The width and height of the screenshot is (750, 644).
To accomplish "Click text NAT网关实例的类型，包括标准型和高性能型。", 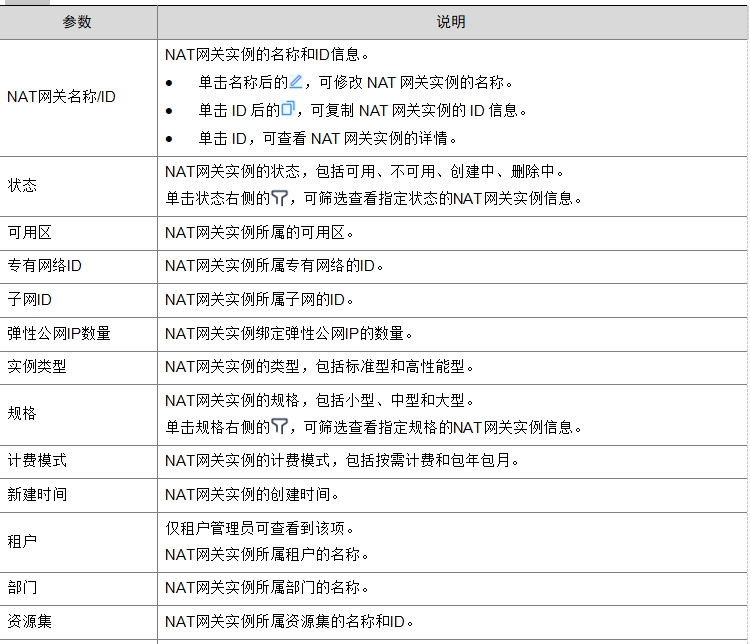I will pyautogui.click(x=320, y=367).
